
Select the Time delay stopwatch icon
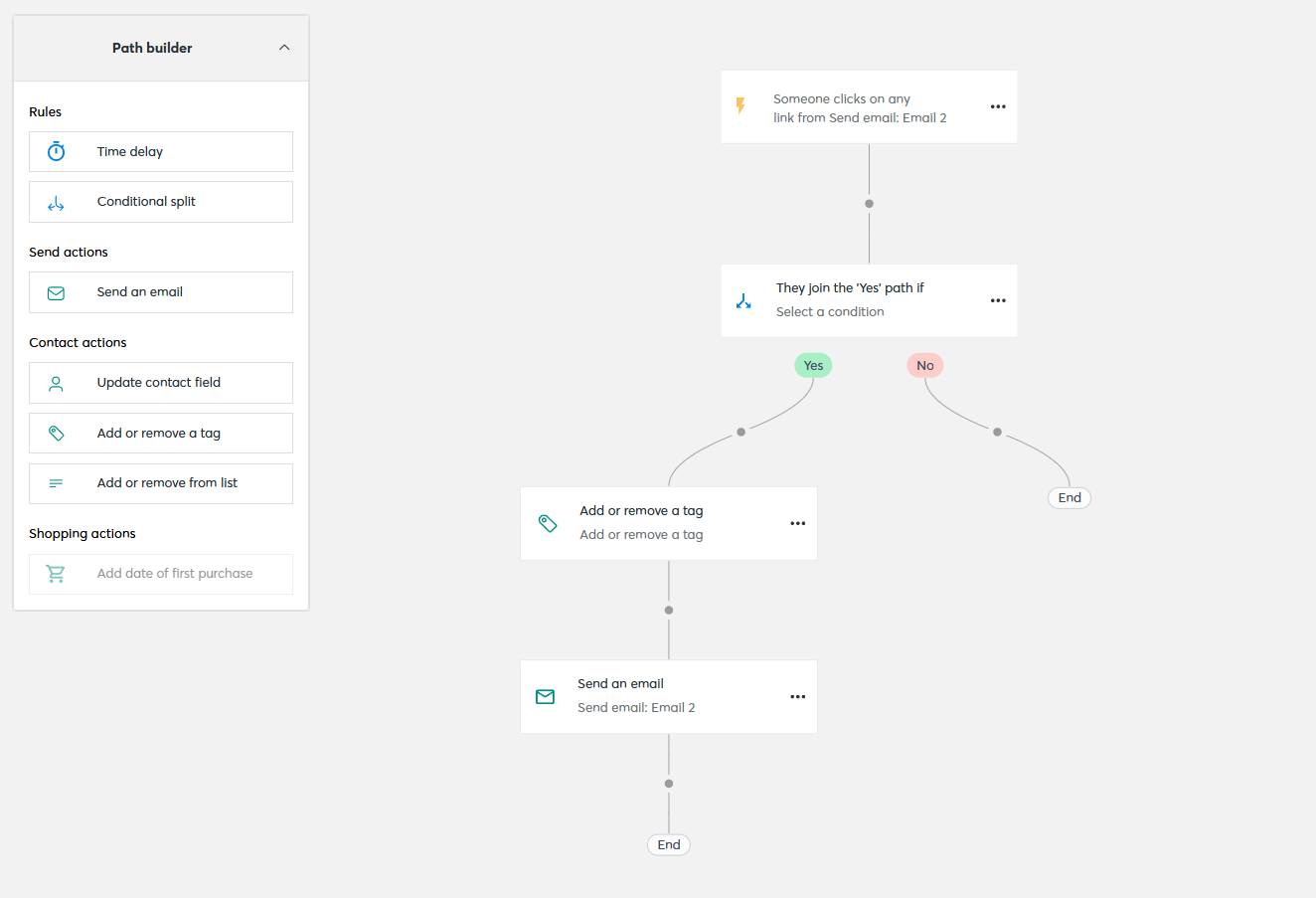57,151
